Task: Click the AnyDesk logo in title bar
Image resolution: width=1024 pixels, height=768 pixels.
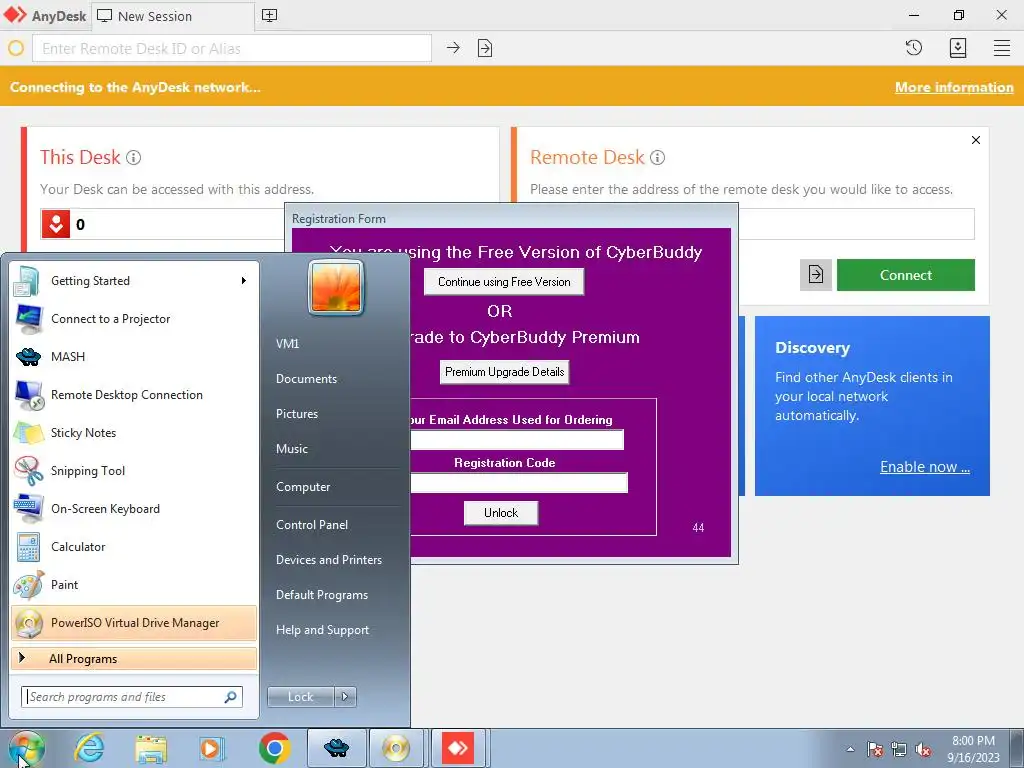Action: click(x=15, y=15)
